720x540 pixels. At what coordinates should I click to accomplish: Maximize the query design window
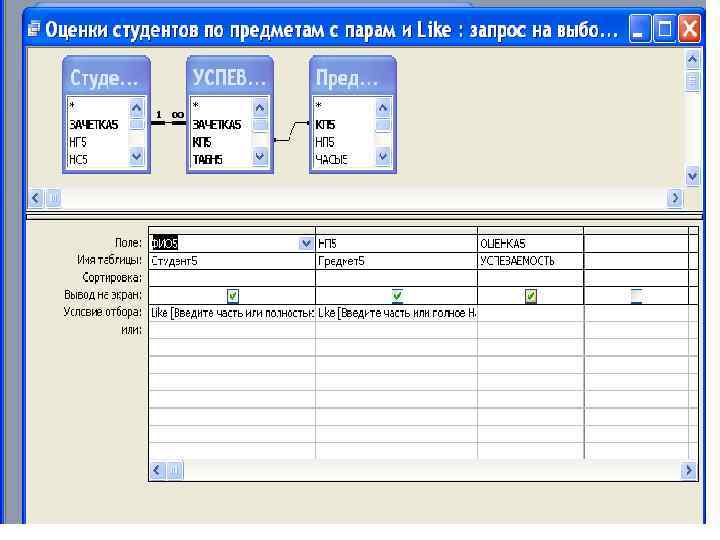(x=664, y=29)
